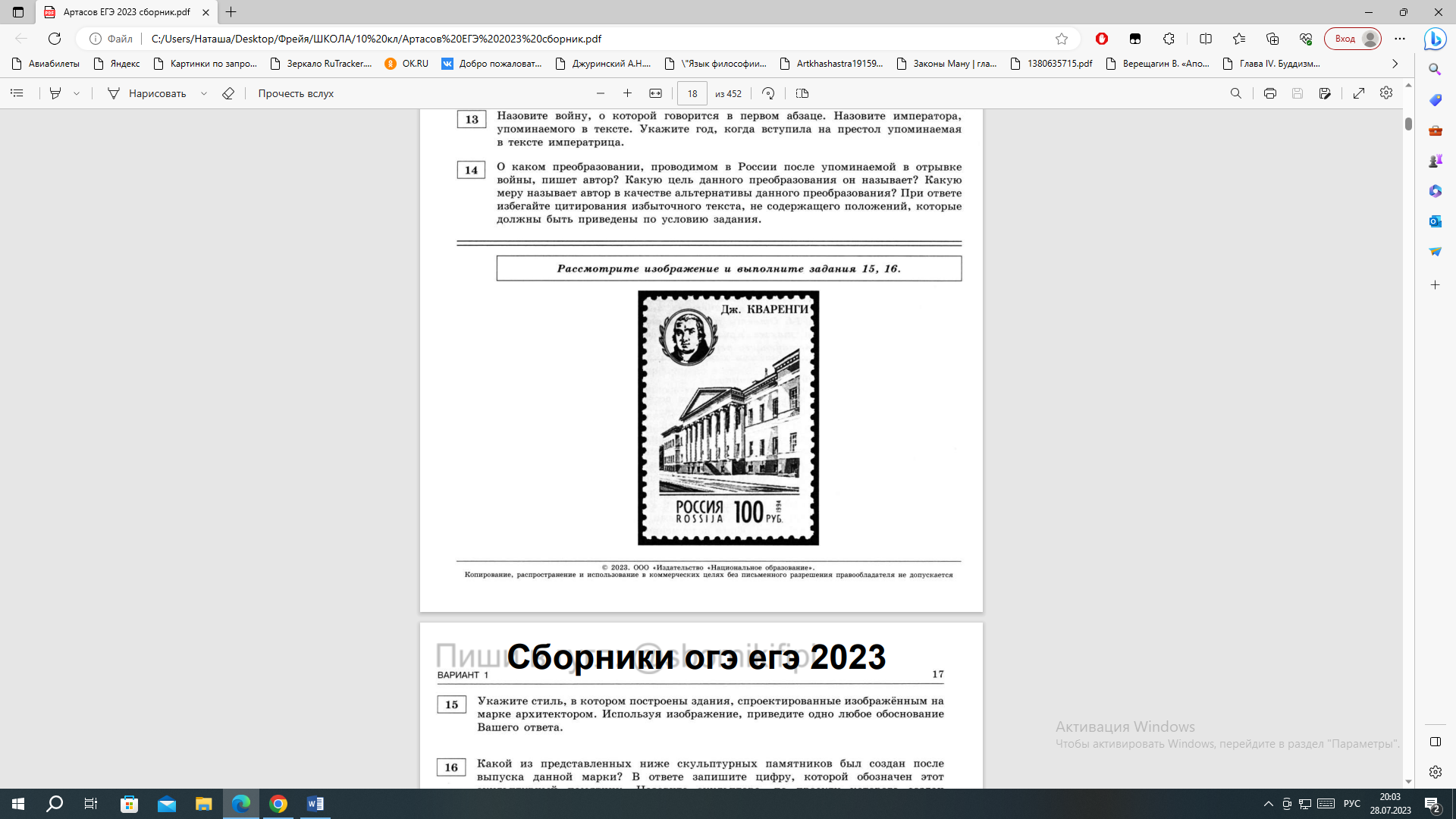The height and width of the screenshot is (819, 1456).
Task: Click the Вход sign-in button
Action: 1353,39
